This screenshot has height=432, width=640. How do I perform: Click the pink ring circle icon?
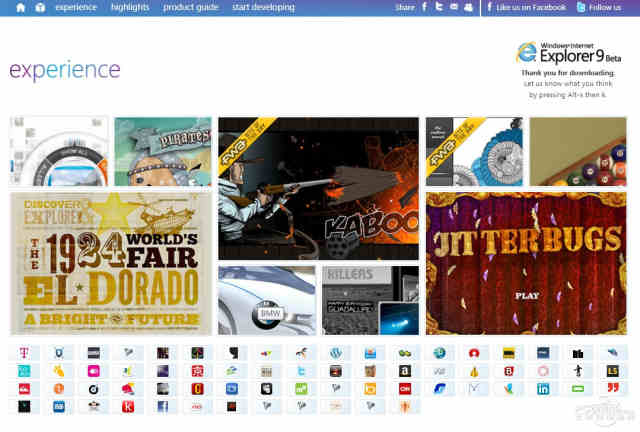click(543, 371)
